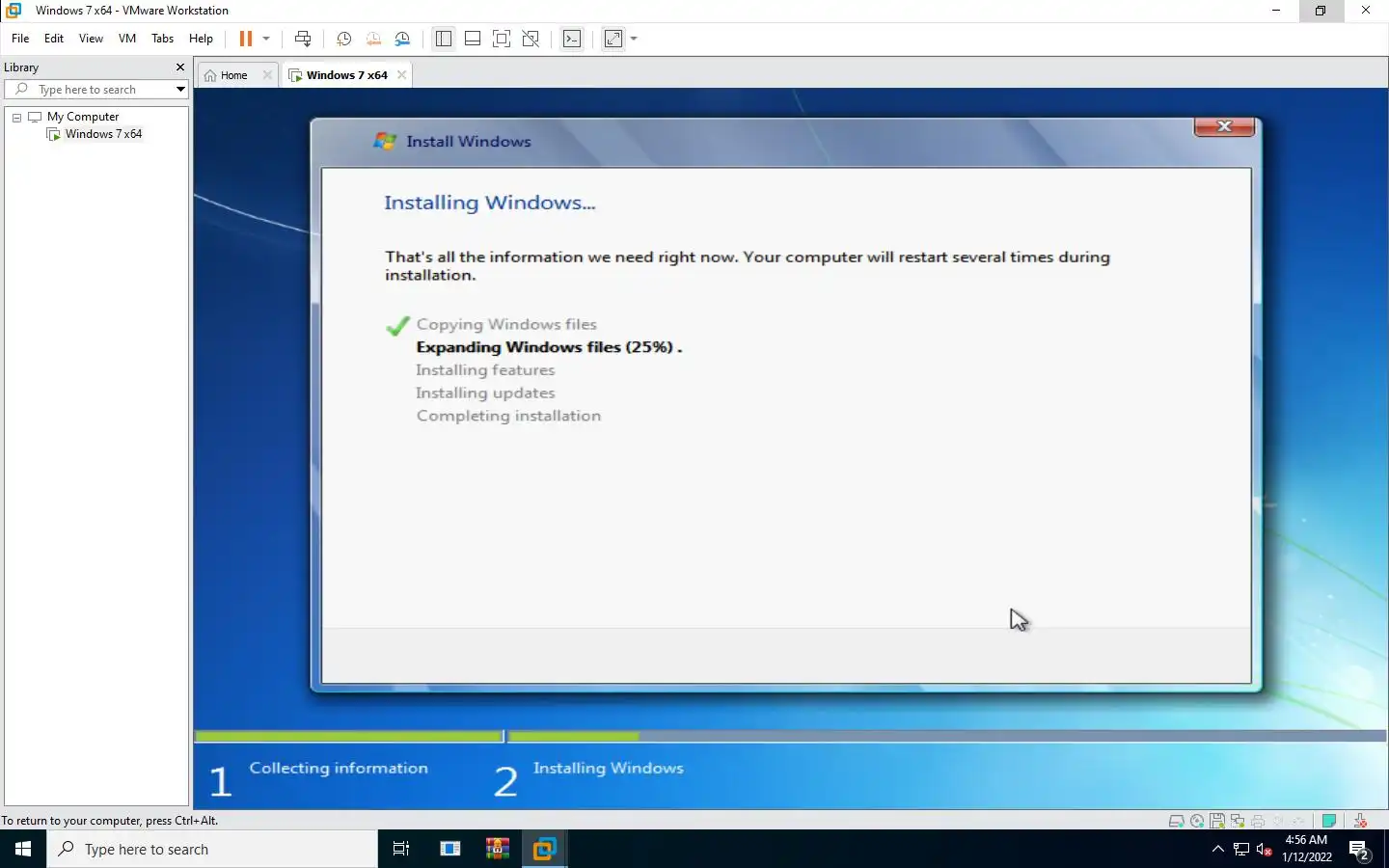Click the Collecting information progress bar
Image resolution: width=1389 pixels, height=868 pixels.
(349, 736)
